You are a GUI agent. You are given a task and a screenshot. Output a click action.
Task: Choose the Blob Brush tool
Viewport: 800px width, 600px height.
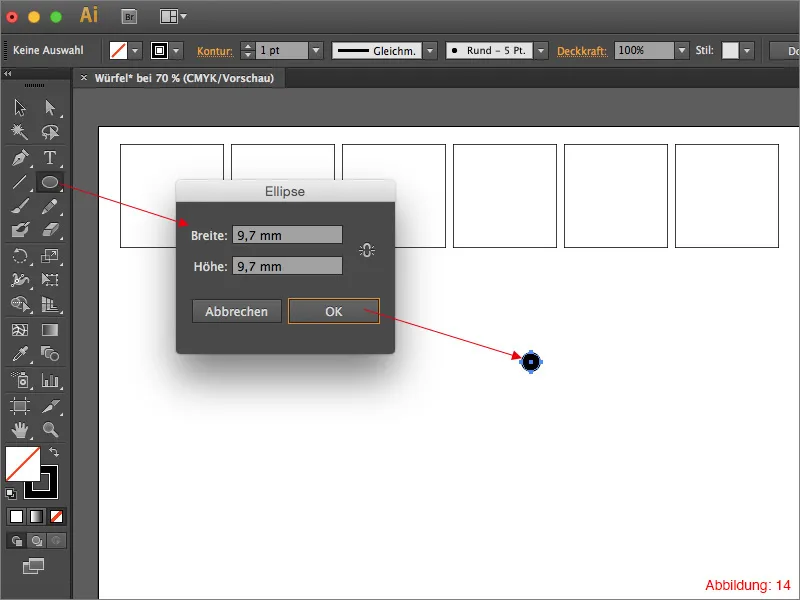point(20,230)
